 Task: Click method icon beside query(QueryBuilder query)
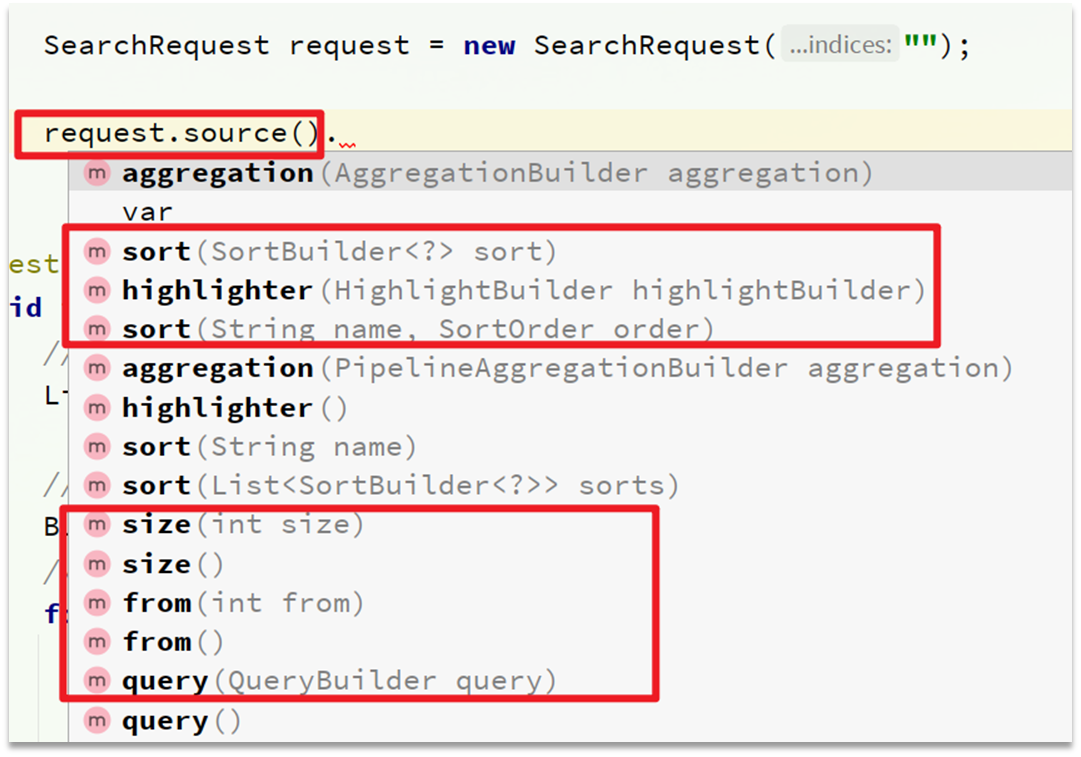(x=97, y=681)
